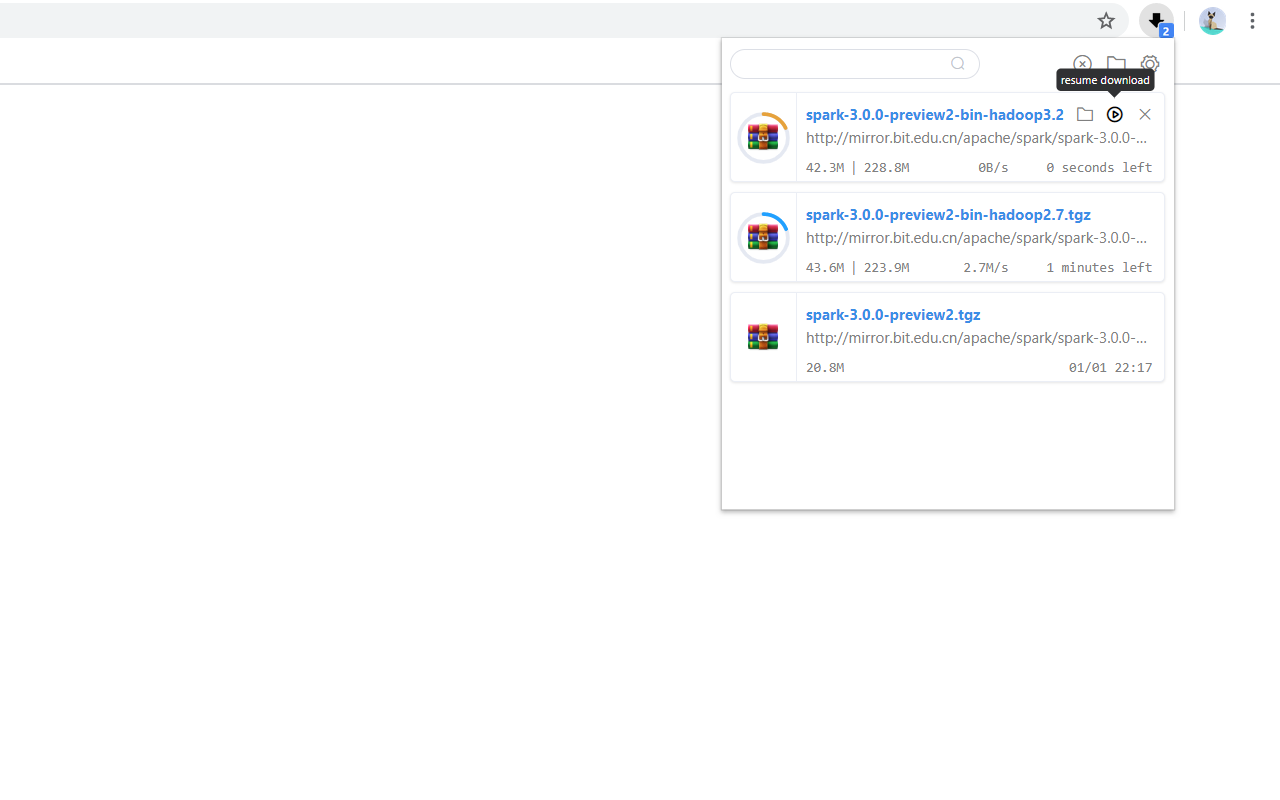Open the downloads folder from the popup header
This screenshot has height=800, width=1280.
(x=1116, y=64)
